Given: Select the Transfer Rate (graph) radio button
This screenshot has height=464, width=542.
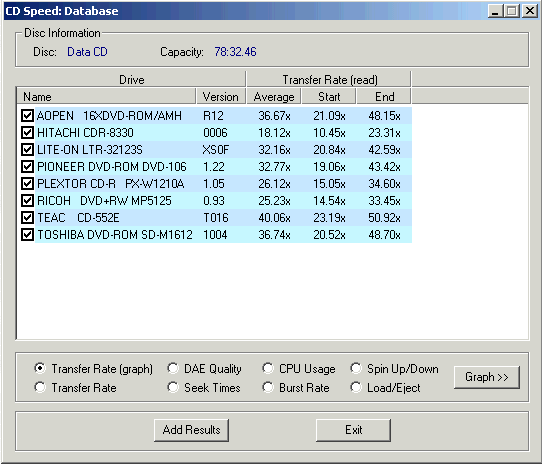Looking at the screenshot, I should tap(40, 368).
